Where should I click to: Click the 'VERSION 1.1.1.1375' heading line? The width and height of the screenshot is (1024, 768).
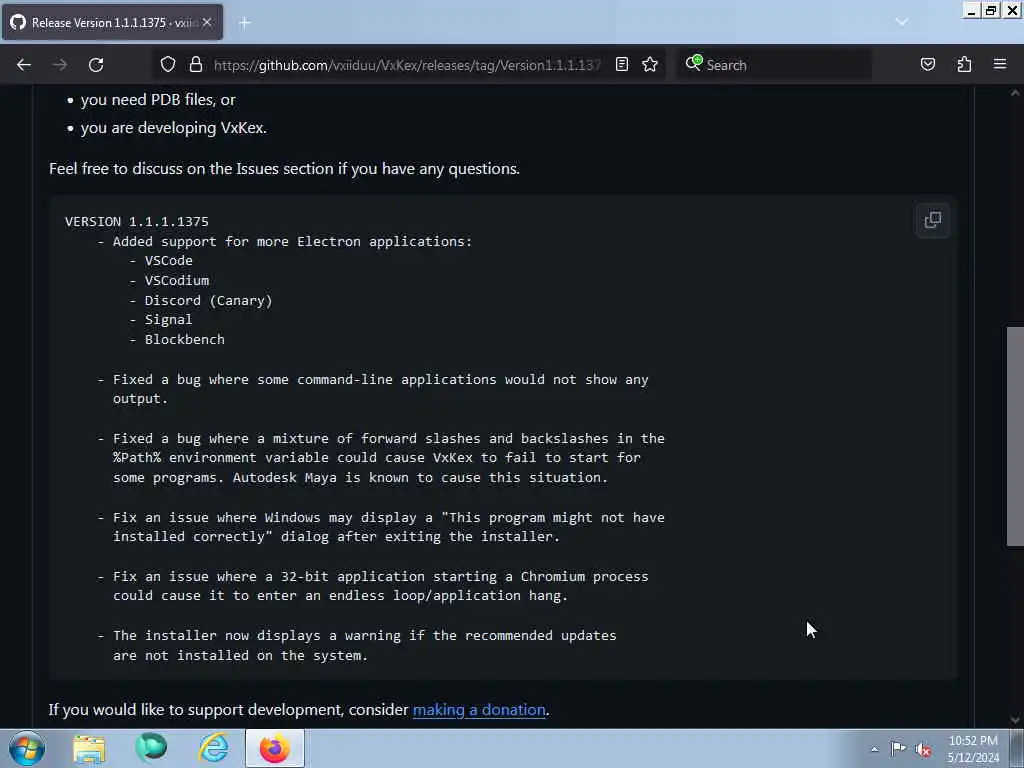click(137, 221)
